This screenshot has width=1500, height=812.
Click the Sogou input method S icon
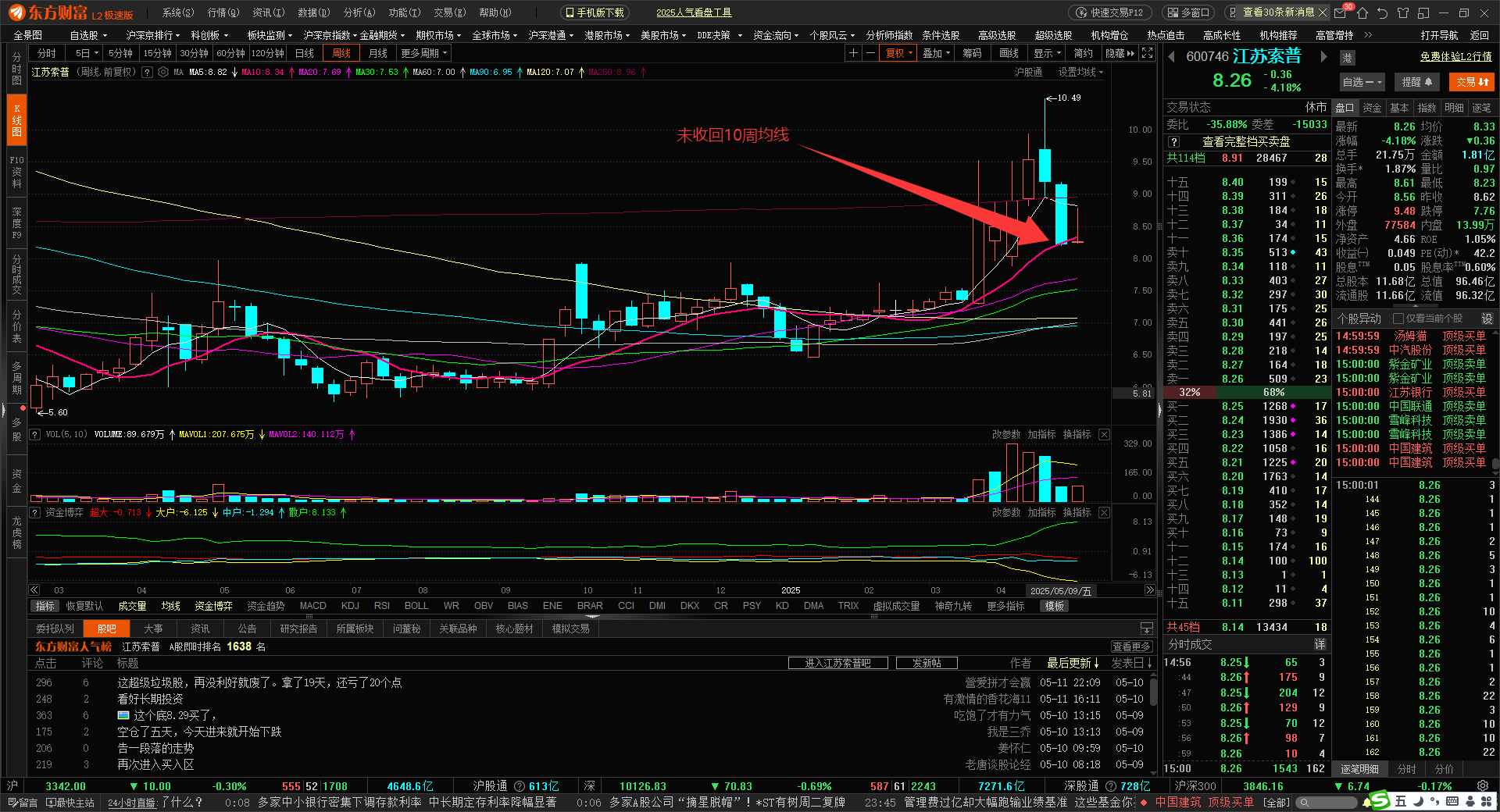1380,801
